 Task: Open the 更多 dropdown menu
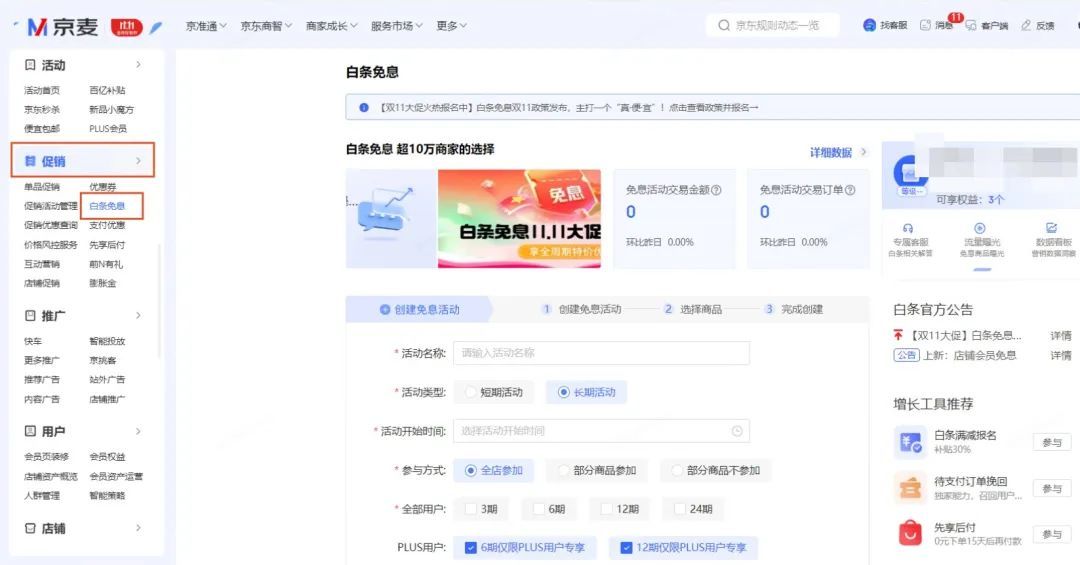(451, 25)
